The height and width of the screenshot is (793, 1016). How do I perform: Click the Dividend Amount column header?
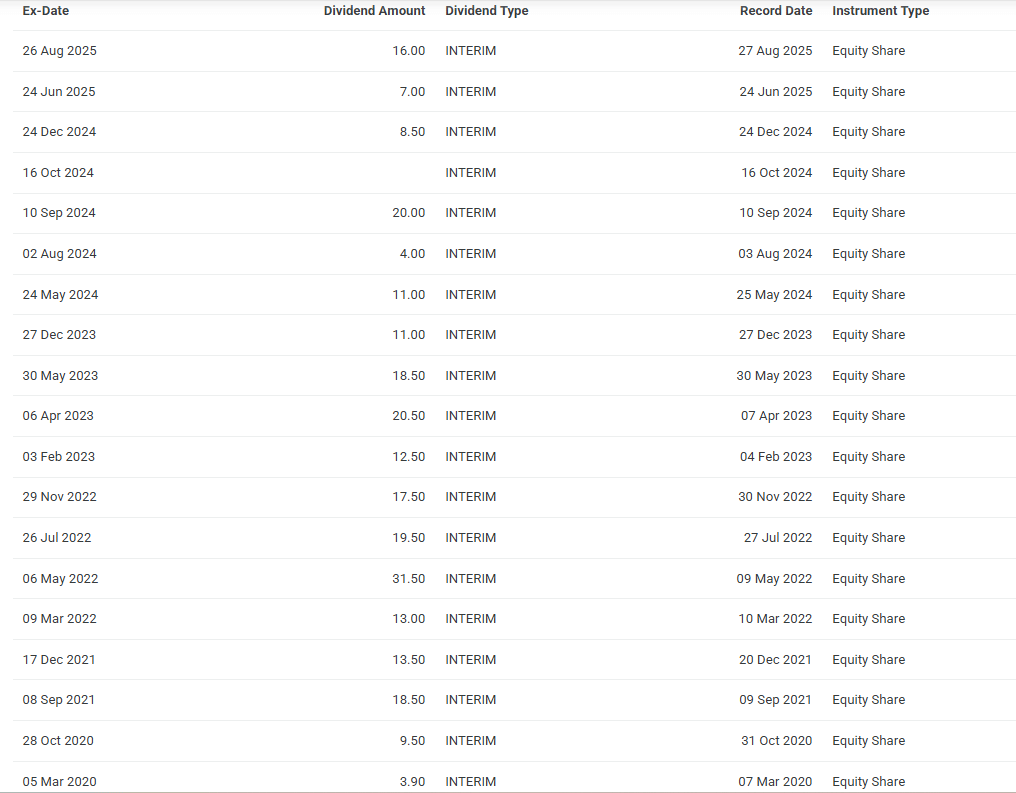[374, 11]
